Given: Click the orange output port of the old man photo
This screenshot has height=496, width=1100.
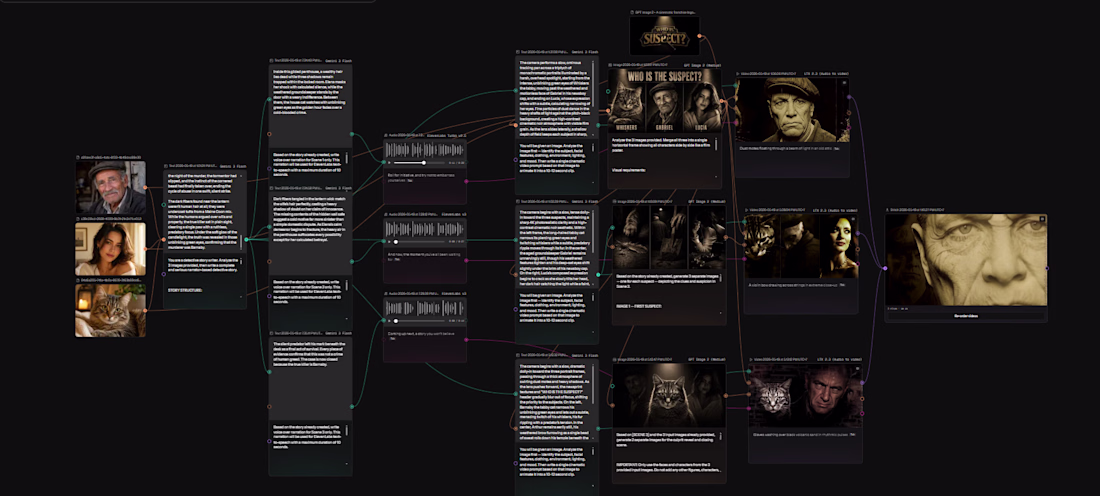Looking at the screenshot, I should (x=145, y=187).
